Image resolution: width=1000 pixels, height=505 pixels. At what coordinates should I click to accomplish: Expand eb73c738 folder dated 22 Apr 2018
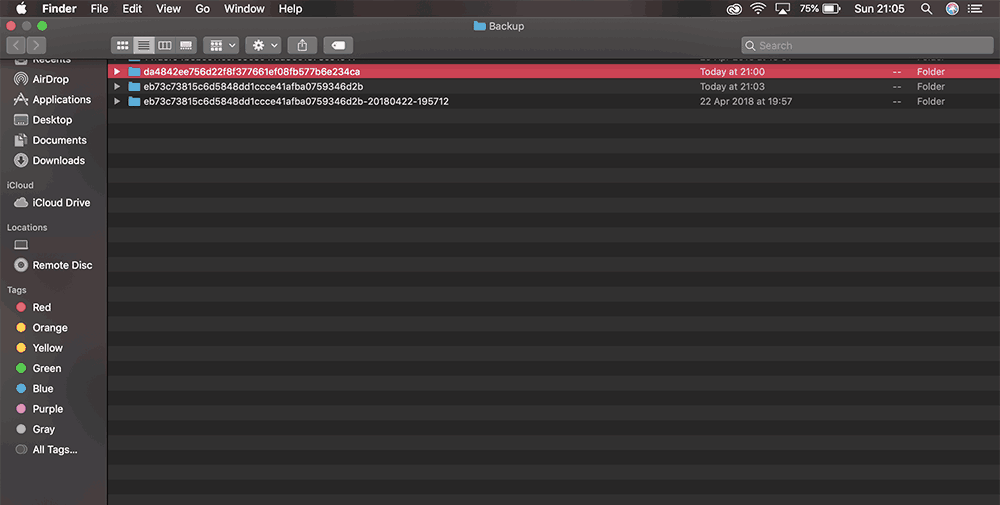[117, 101]
